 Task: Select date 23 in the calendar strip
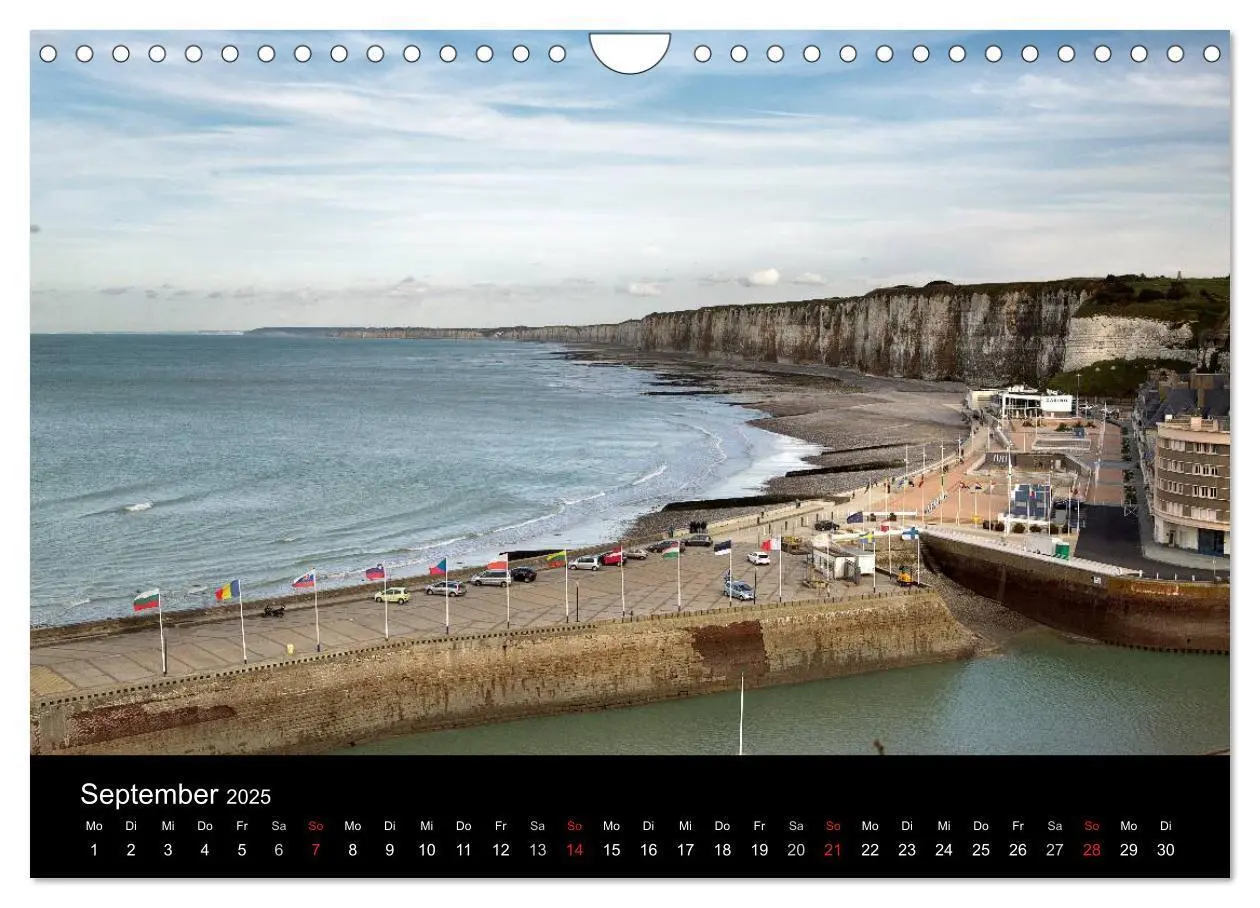907,850
